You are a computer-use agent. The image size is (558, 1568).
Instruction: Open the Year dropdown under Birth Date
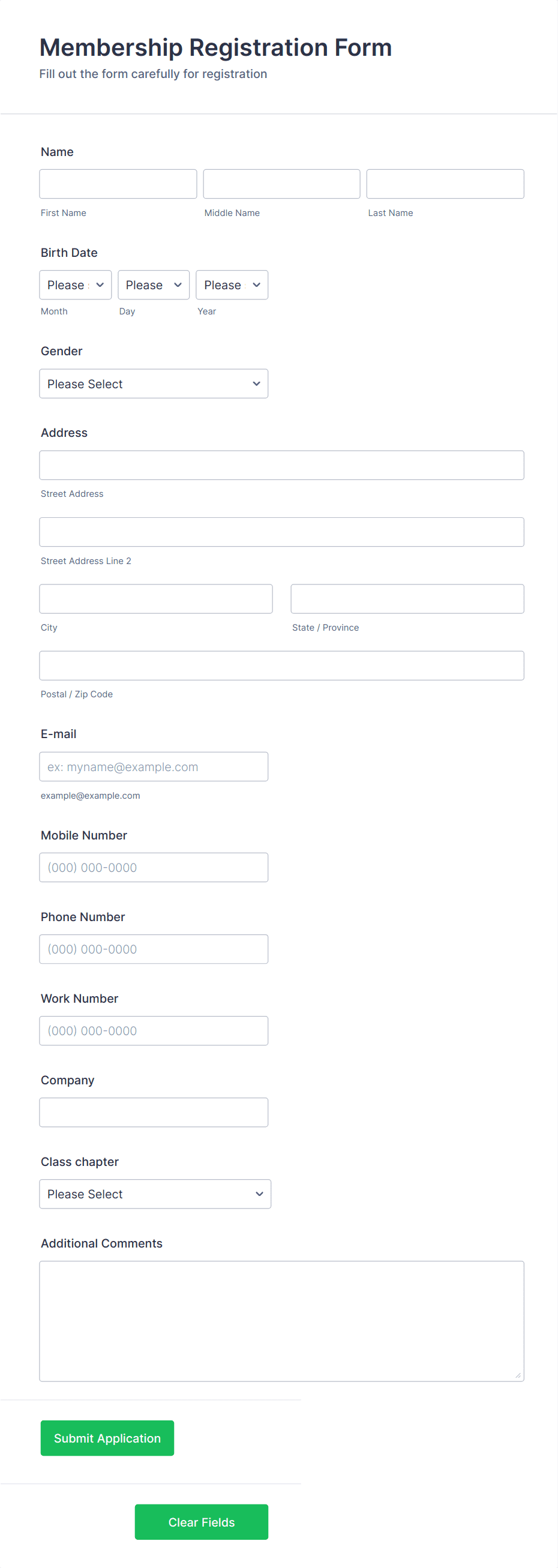coord(231,284)
